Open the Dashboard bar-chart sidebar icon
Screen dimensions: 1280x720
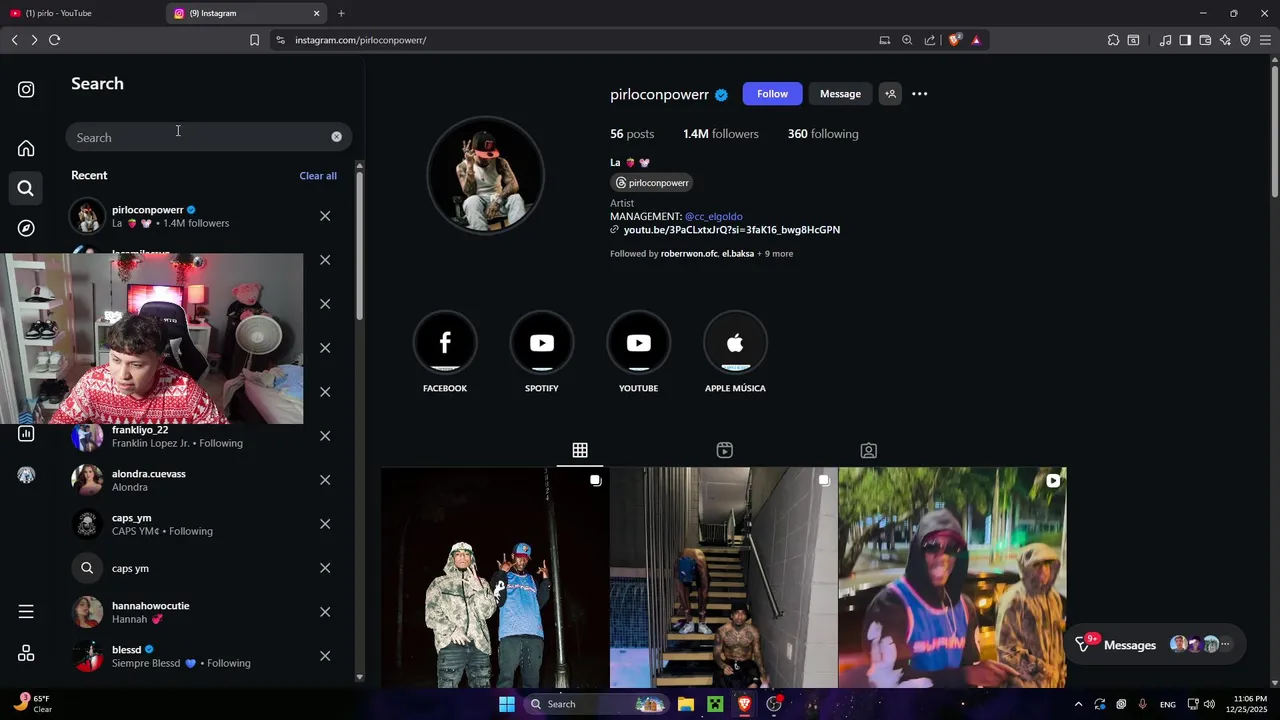point(26,433)
